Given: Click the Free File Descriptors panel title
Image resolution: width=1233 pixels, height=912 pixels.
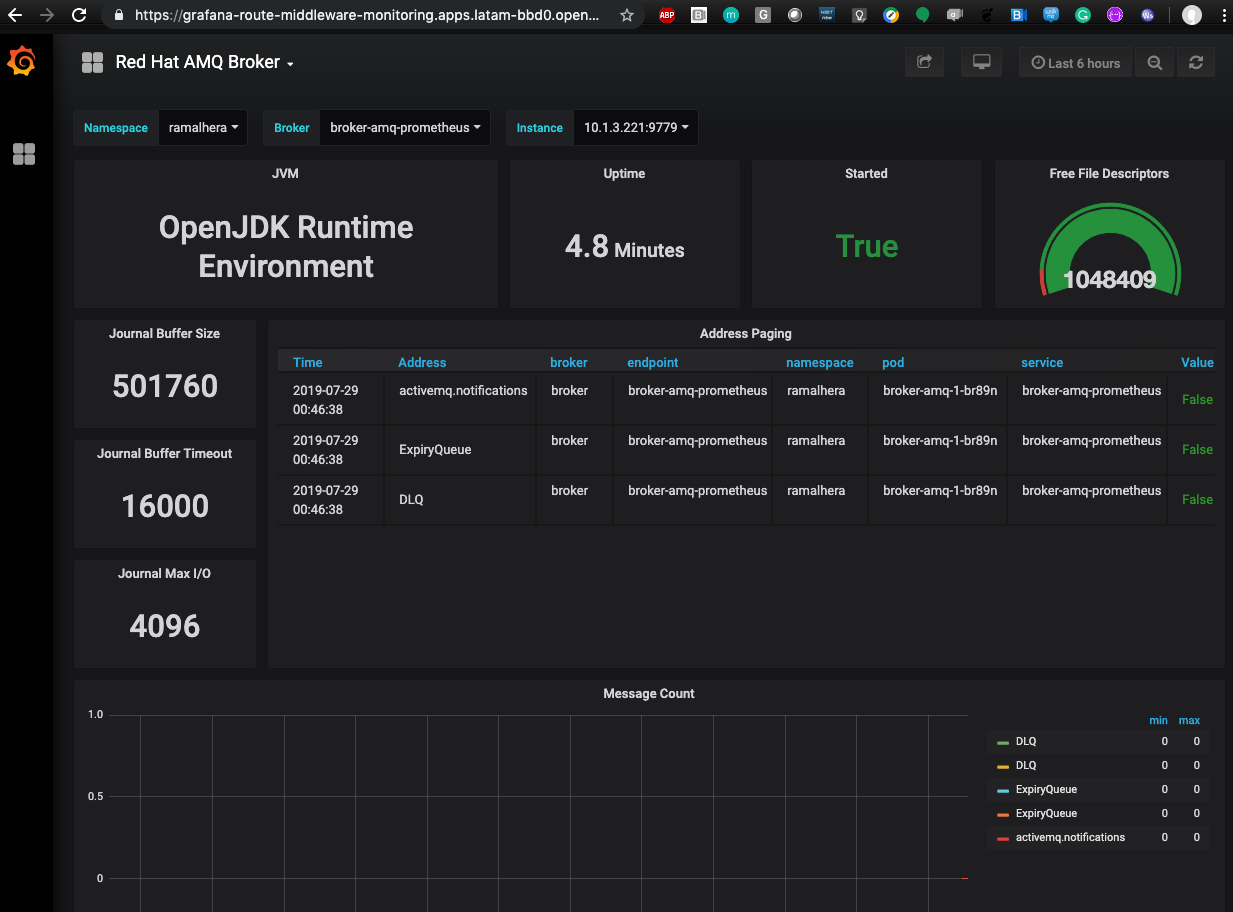Looking at the screenshot, I should [1109, 173].
